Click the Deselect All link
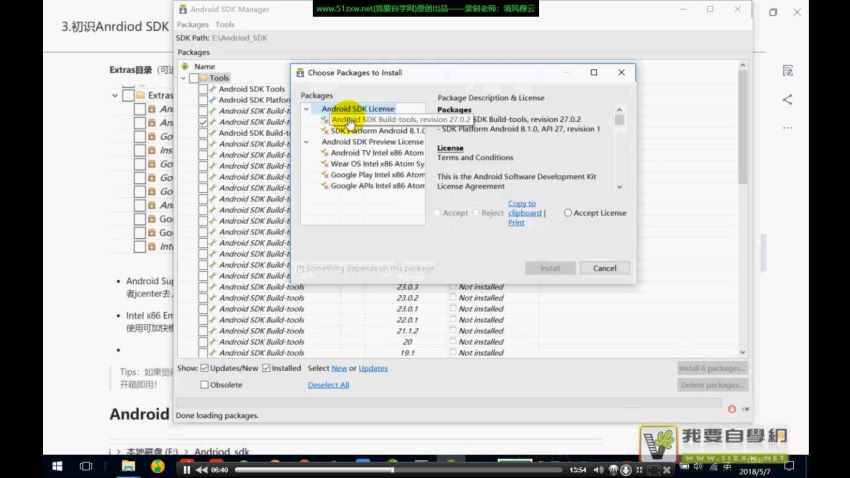 pyautogui.click(x=328, y=384)
